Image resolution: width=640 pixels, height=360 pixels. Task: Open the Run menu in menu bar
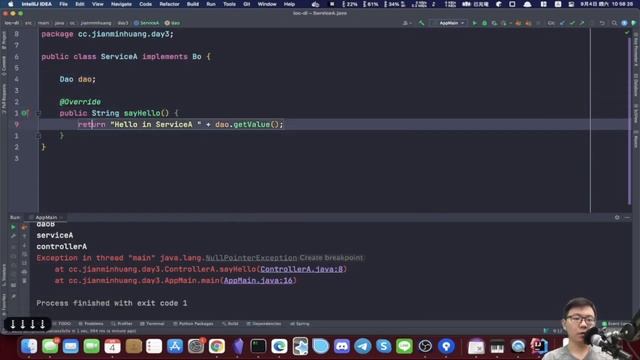211,4
